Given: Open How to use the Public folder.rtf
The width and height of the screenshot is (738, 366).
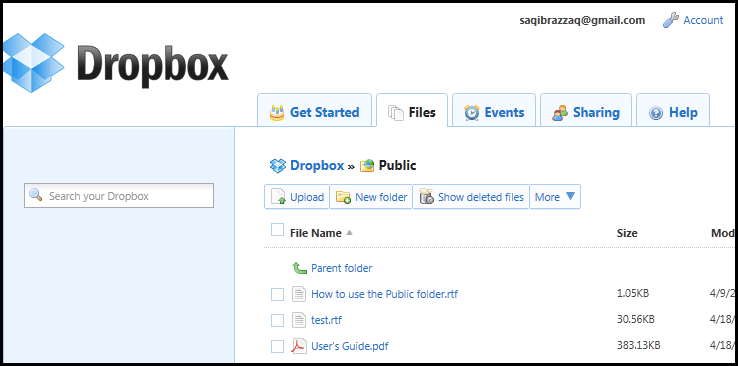Looking at the screenshot, I should [385, 294].
